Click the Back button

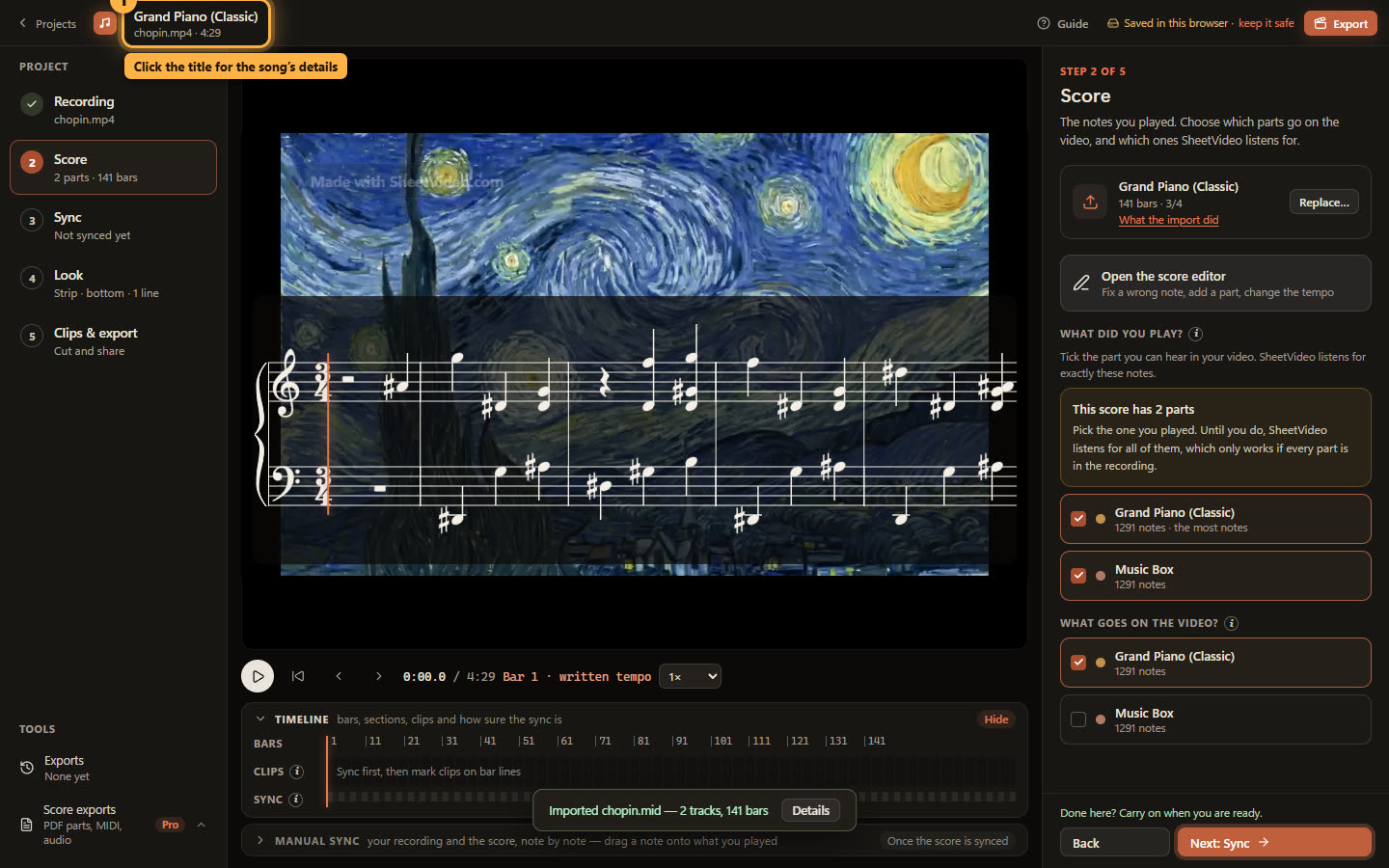pyautogui.click(x=1115, y=843)
